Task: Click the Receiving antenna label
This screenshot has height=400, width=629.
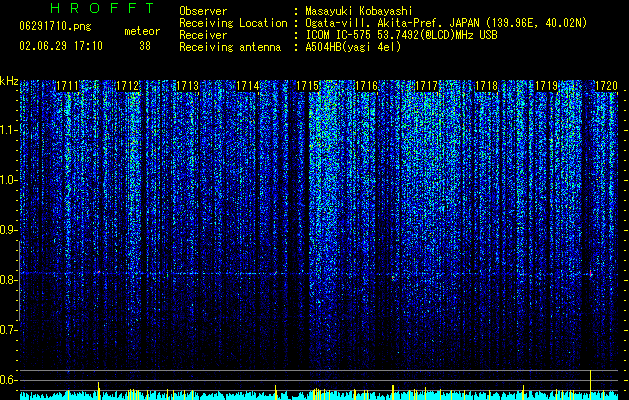Action: (x=230, y=47)
